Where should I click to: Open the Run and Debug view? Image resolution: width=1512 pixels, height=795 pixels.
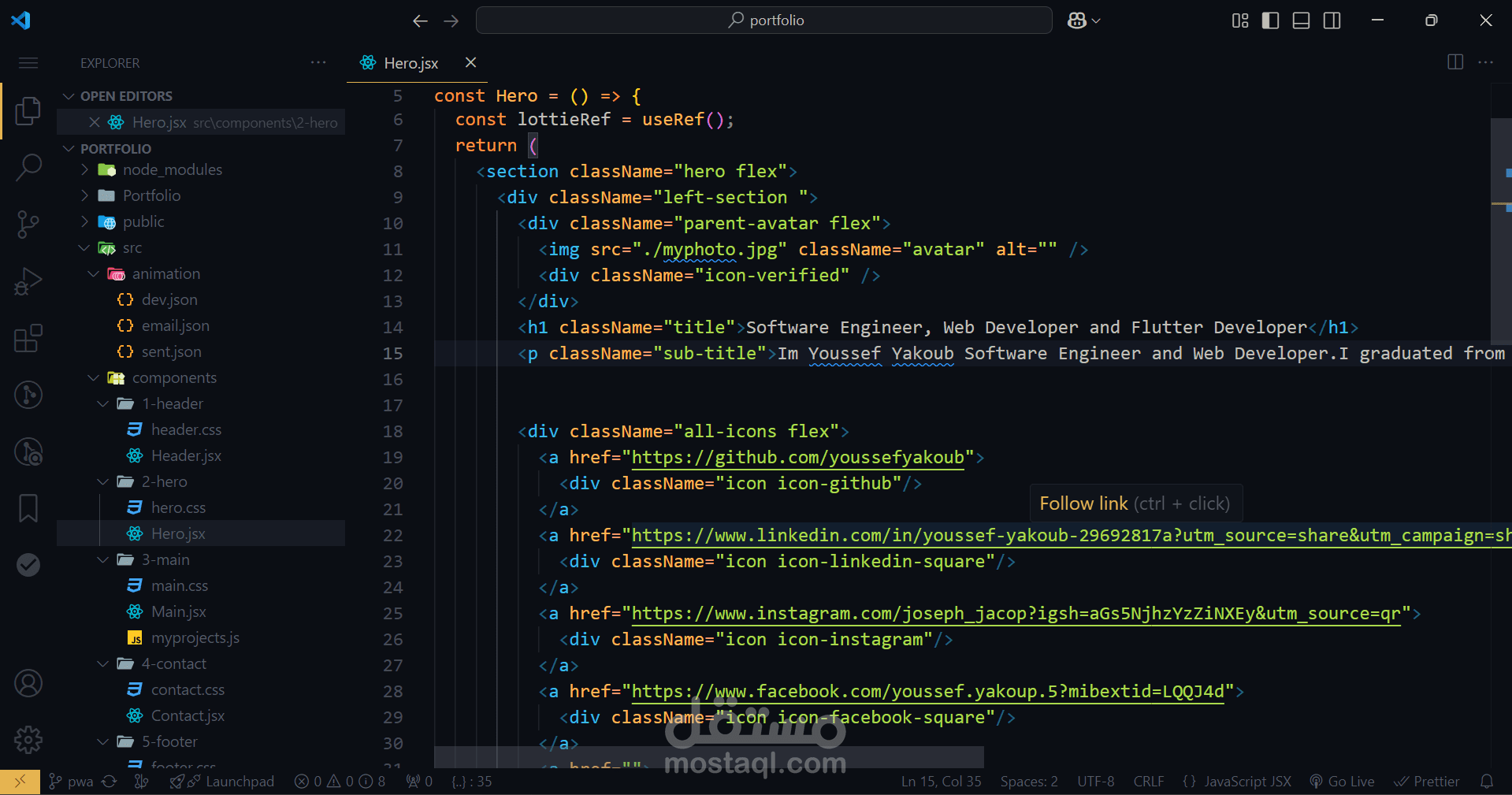28,281
